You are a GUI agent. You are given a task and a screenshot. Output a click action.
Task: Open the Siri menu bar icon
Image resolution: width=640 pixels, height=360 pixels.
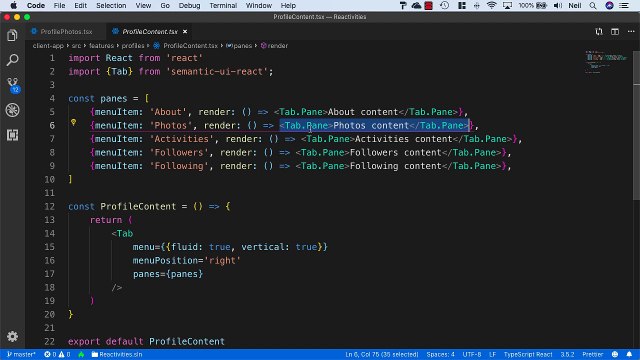pos(609,5)
